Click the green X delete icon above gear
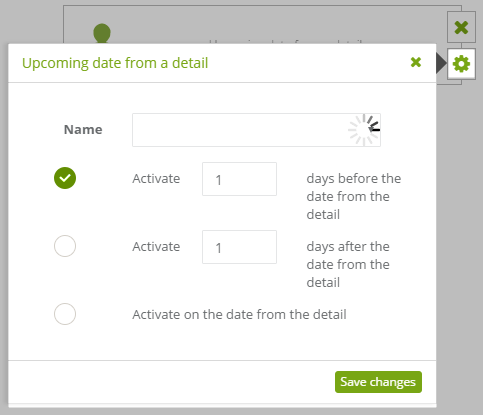Screen dimensions: 483x415 tap(461, 27)
